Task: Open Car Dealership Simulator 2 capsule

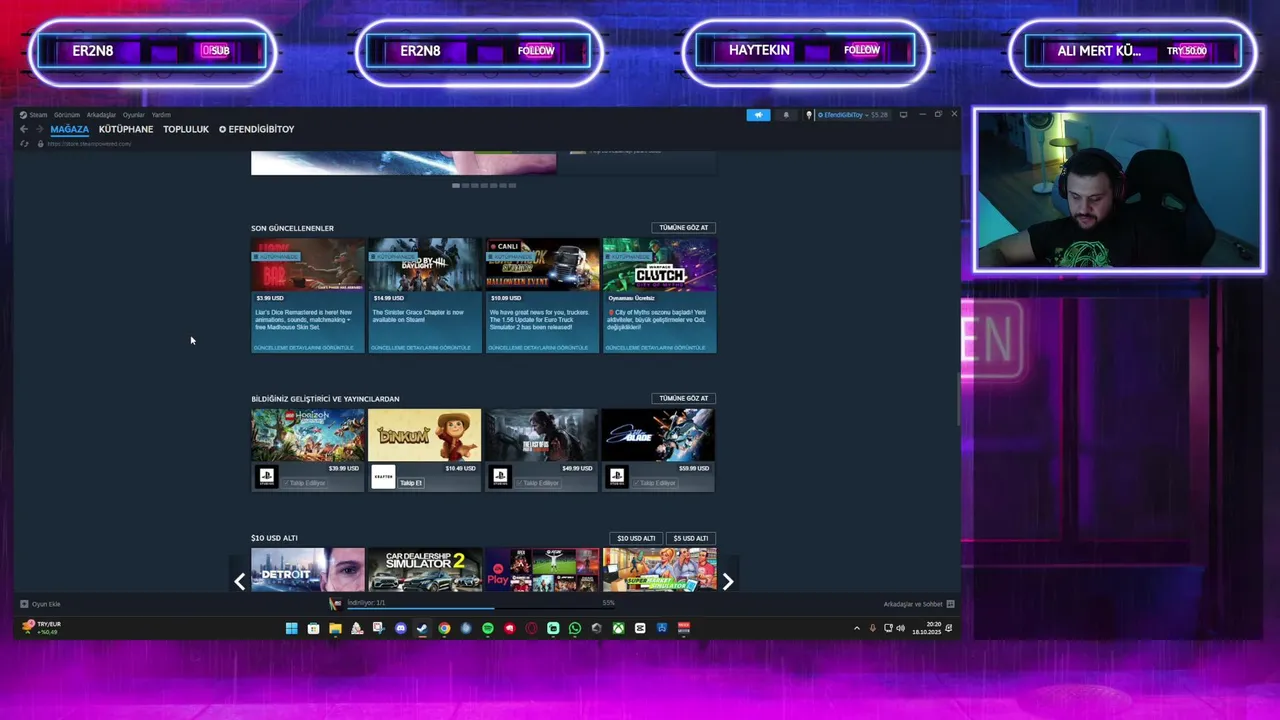Action: pyautogui.click(x=425, y=570)
